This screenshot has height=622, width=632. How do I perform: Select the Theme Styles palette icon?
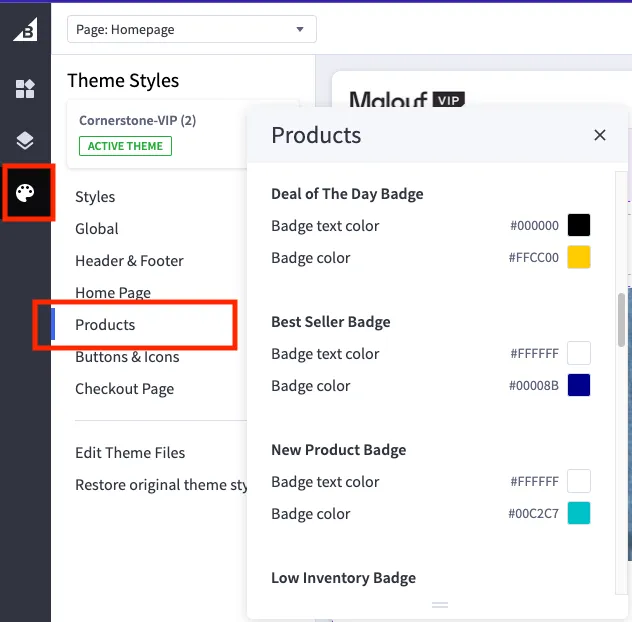tap(25, 192)
